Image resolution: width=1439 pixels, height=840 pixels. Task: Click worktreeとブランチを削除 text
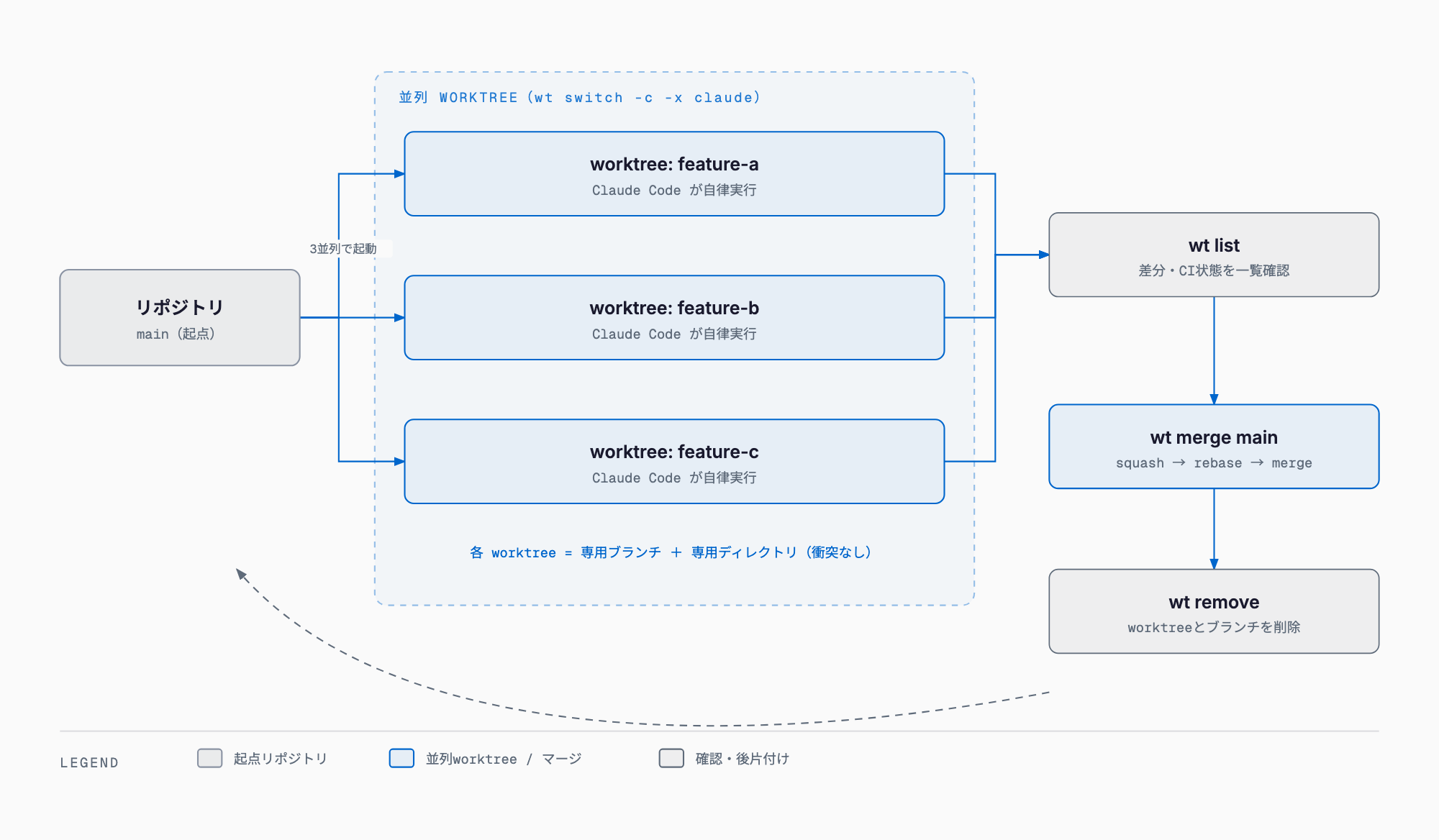(x=1214, y=627)
